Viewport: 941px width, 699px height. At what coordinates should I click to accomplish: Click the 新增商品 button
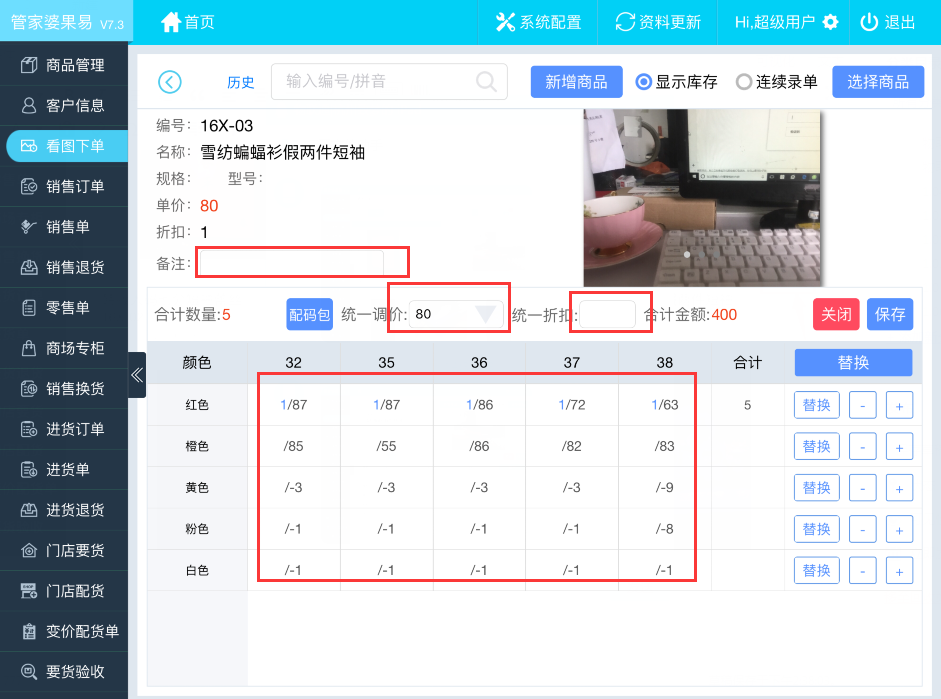(576, 82)
